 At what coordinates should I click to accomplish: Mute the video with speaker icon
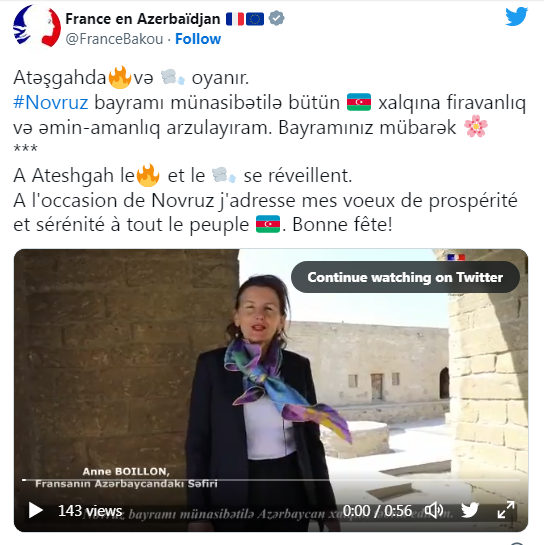[x=434, y=510]
